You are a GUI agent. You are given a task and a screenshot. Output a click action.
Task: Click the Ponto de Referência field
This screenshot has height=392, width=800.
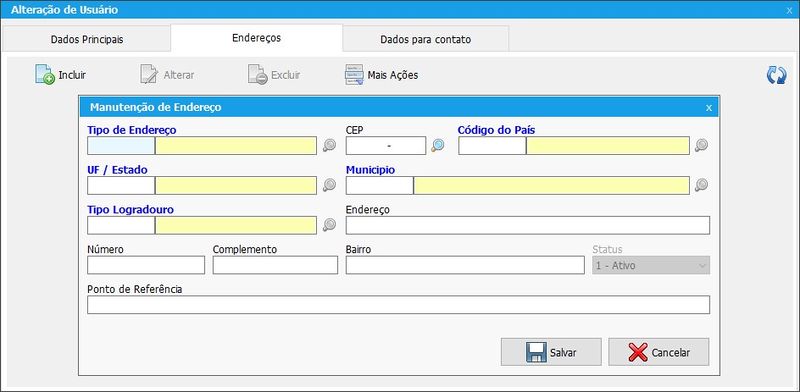398,305
